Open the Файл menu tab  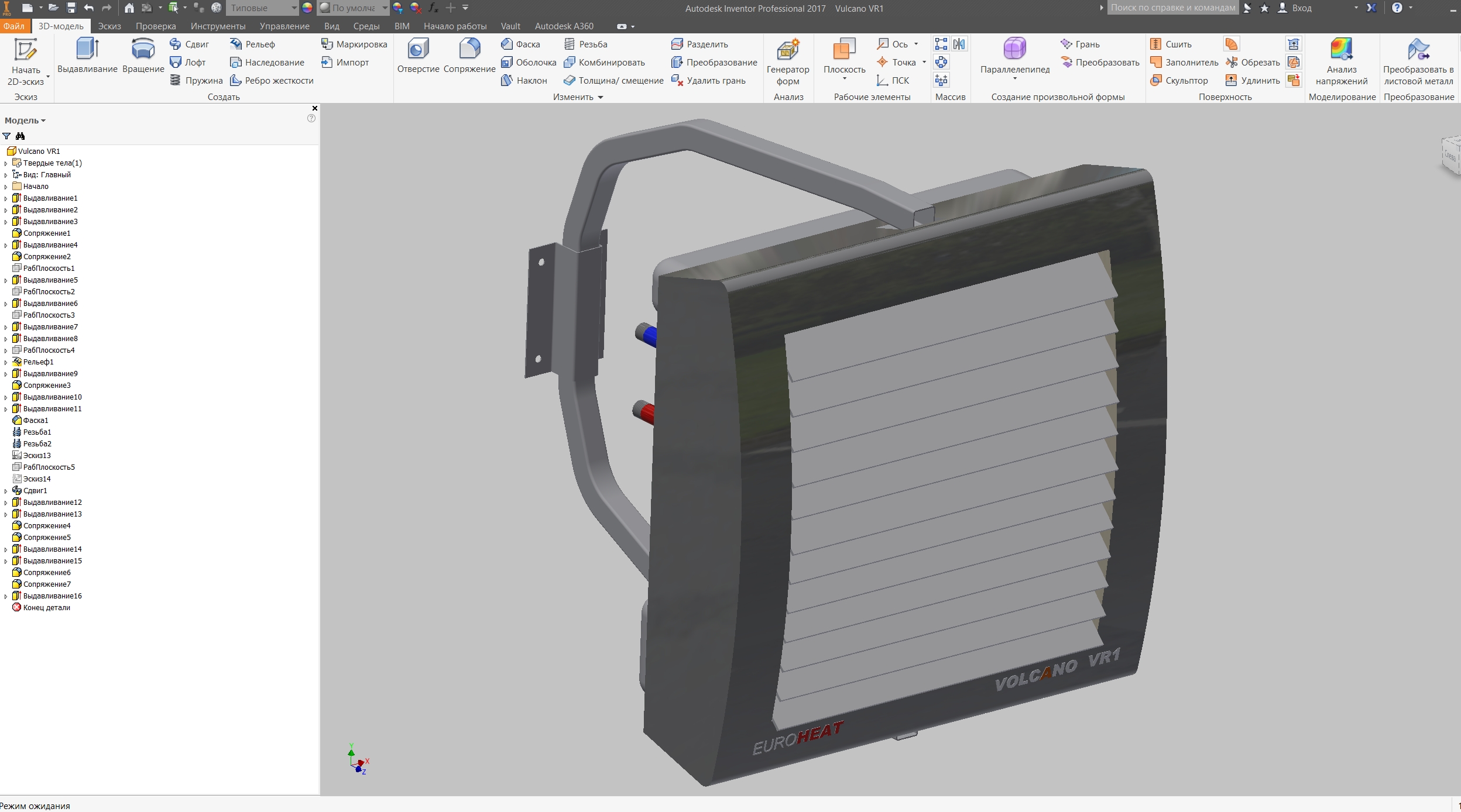[x=13, y=26]
